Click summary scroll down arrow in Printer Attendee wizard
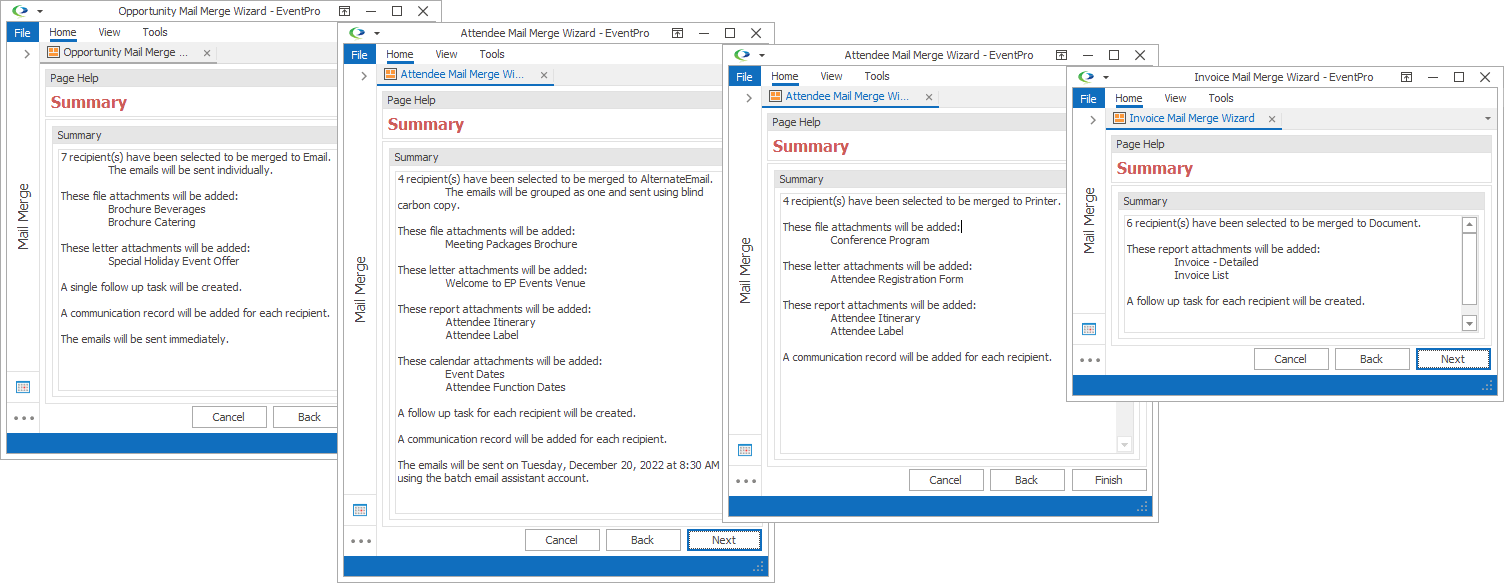Viewport: 1504px width, 583px height. click(x=1124, y=445)
